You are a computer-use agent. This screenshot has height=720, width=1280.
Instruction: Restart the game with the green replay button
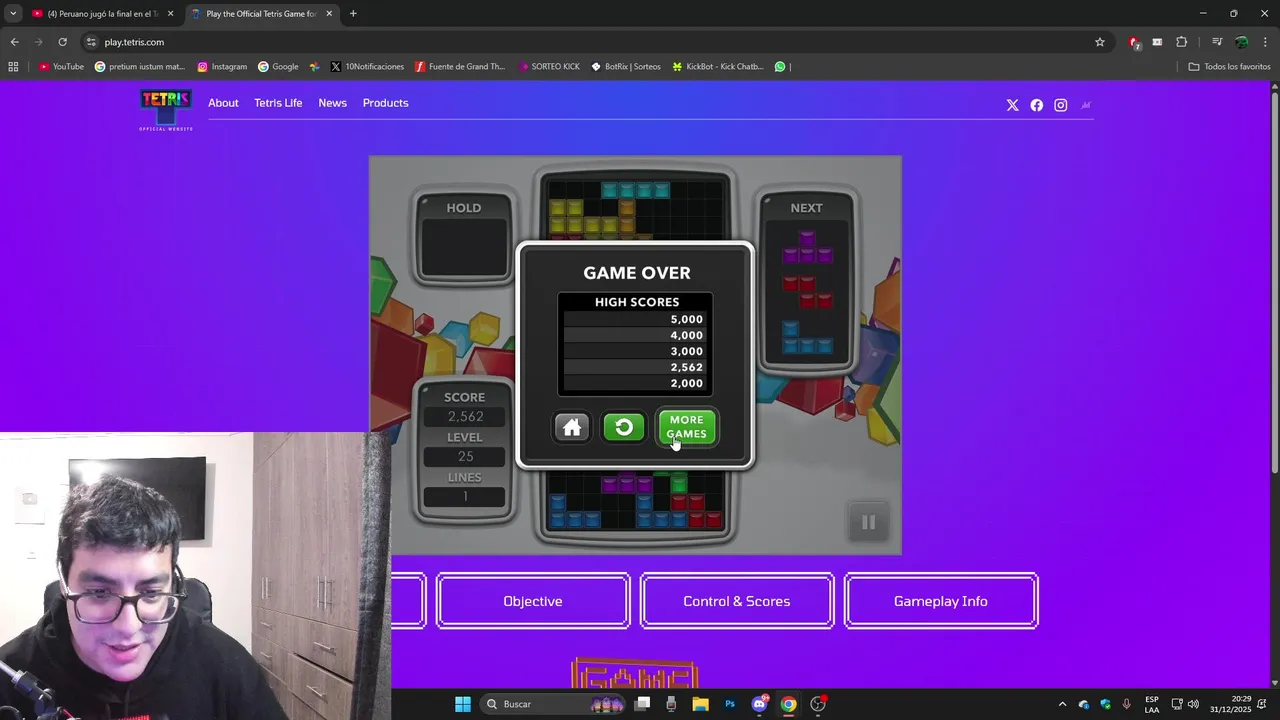[x=624, y=428]
